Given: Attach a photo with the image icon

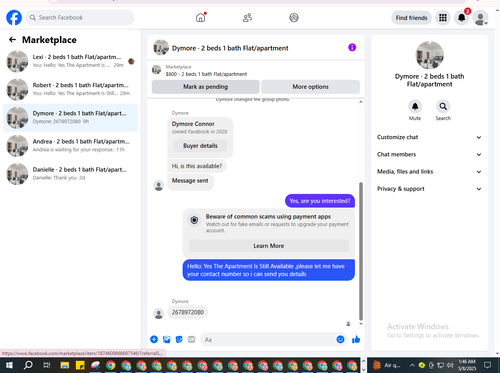Looking at the screenshot, I should point(167,339).
